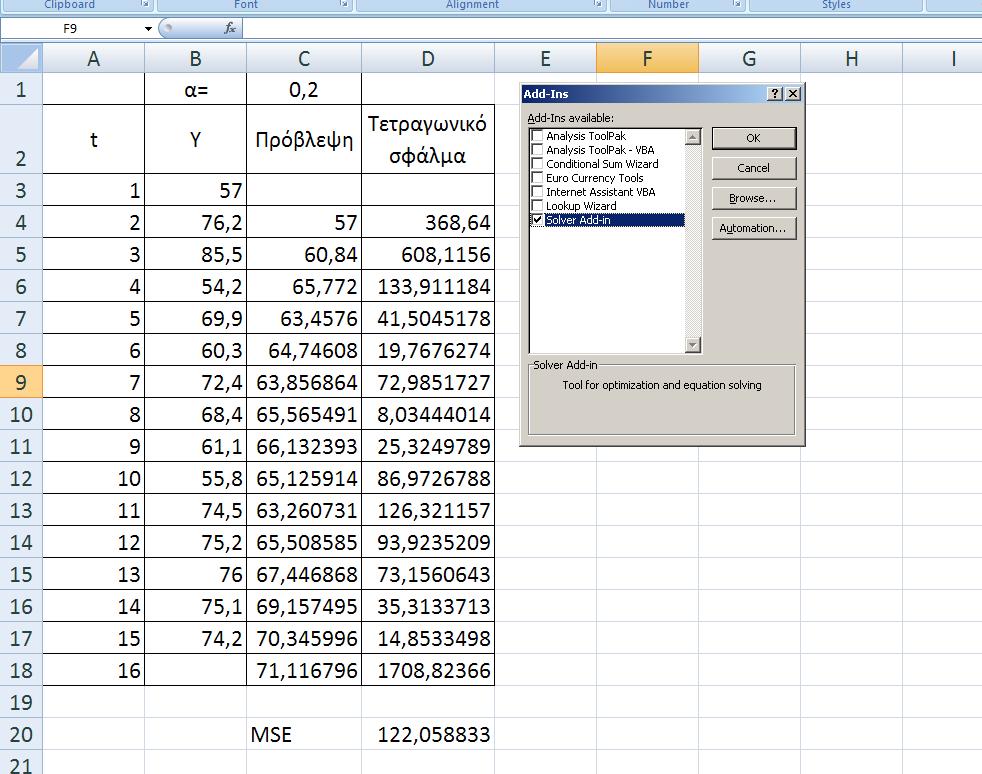Click the Πρόβλεψη header cell

pos(304,139)
